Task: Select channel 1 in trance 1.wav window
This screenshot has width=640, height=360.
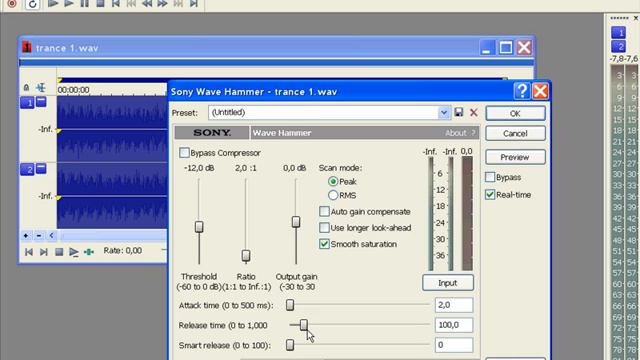Action: pos(27,102)
